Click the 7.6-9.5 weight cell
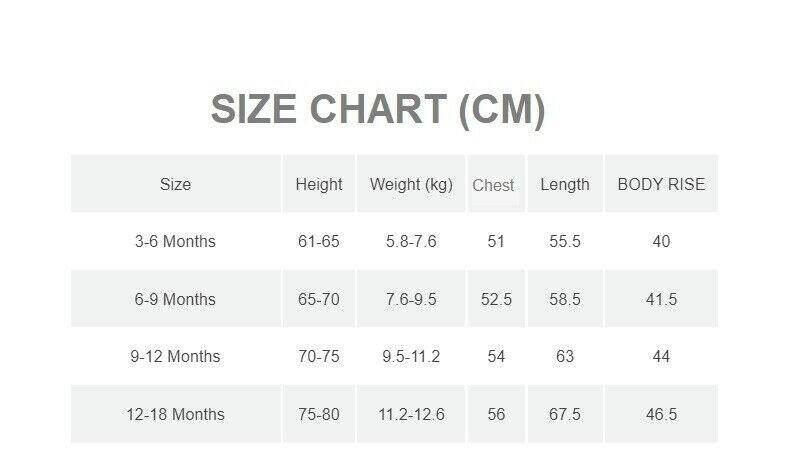Viewport: 795px width, 476px height. [x=411, y=299]
